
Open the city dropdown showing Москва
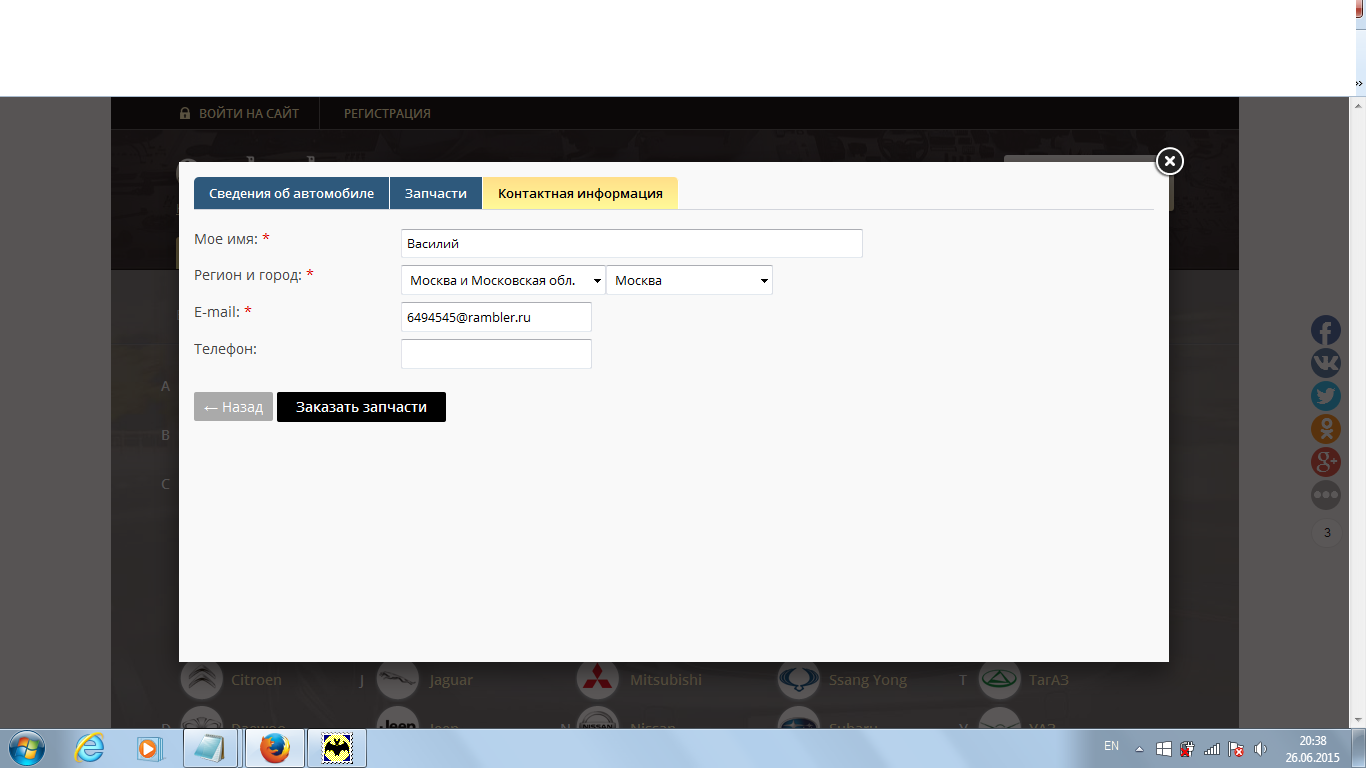689,281
